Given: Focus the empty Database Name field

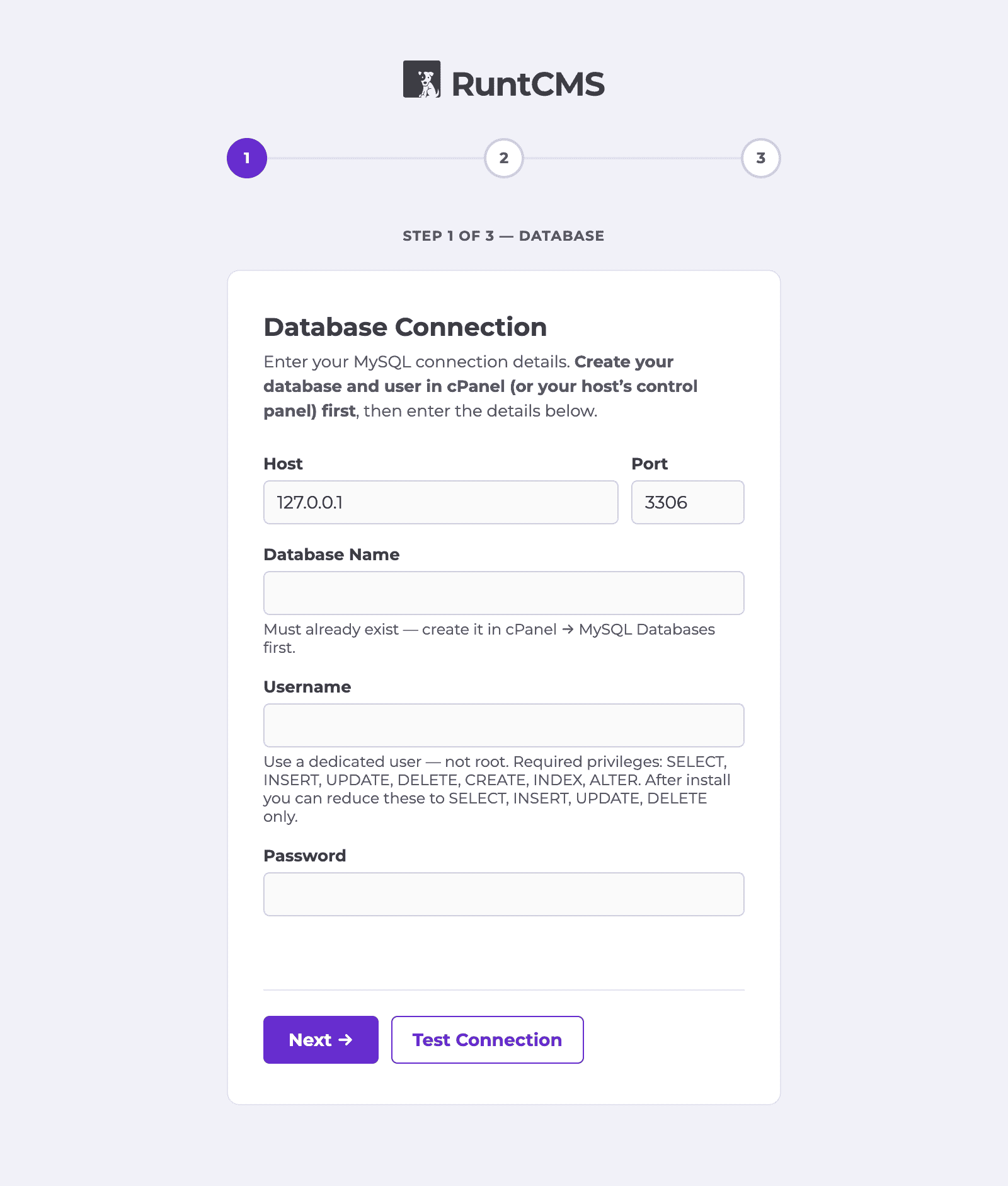Looking at the screenshot, I should tap(503, 593).
